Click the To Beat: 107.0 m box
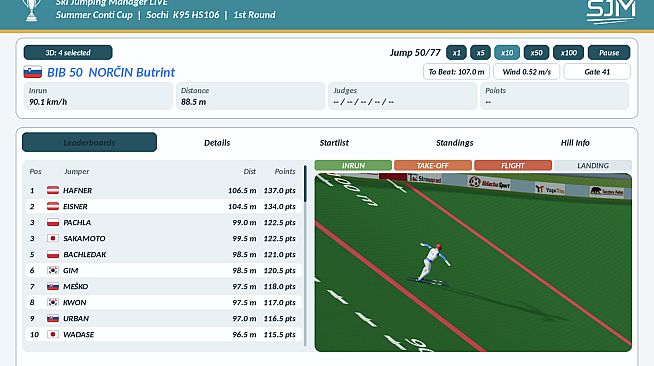 (456, 72)
